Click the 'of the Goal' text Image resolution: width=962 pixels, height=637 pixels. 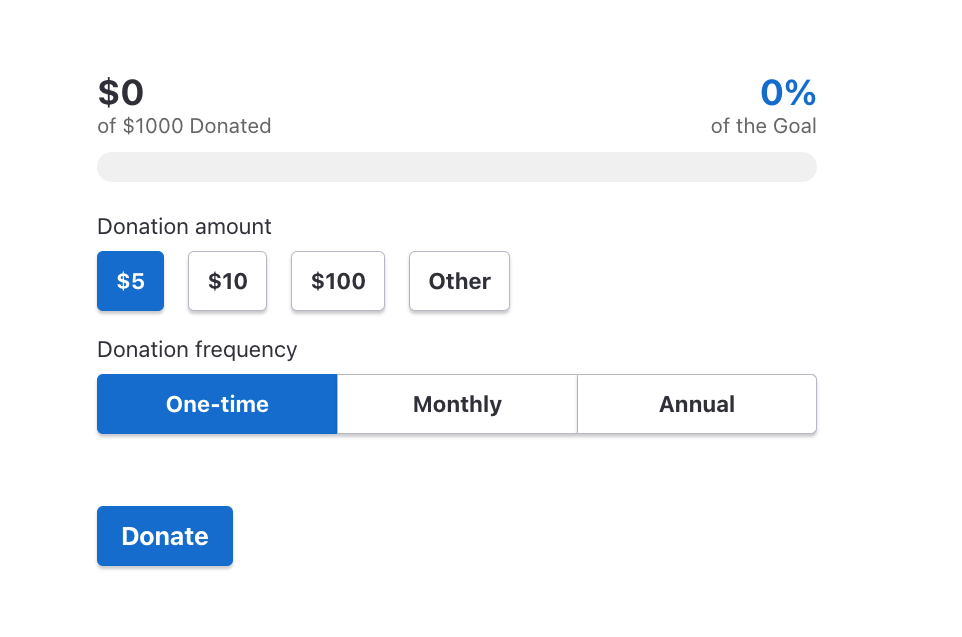[x=763, y=126]
